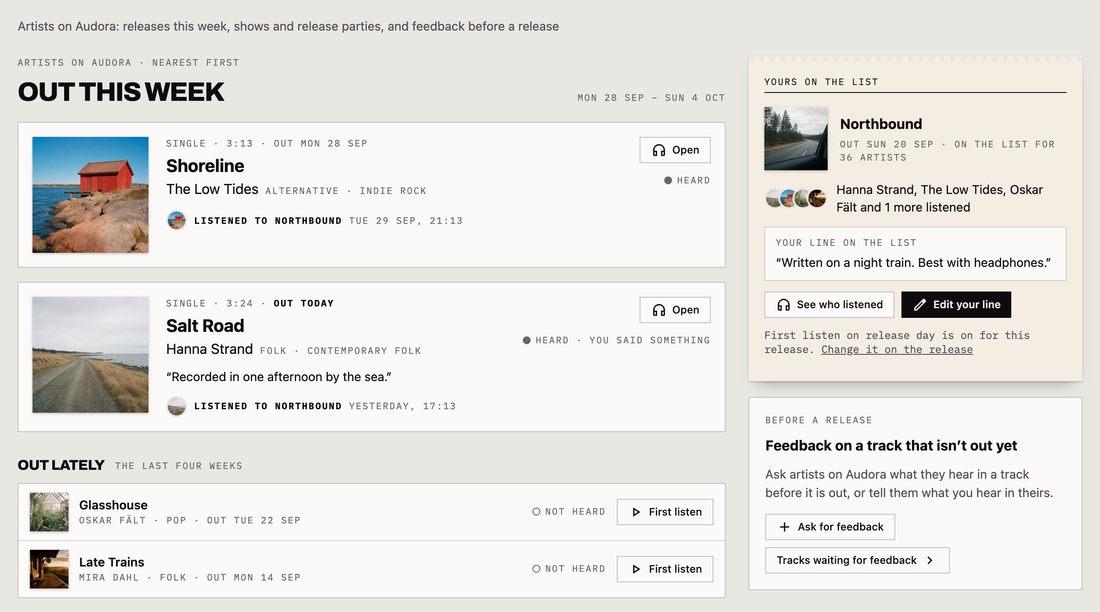1100x612 pixels.
Task: Click Folk · Contemporary Folk genre tags
Action: (340, 351)
